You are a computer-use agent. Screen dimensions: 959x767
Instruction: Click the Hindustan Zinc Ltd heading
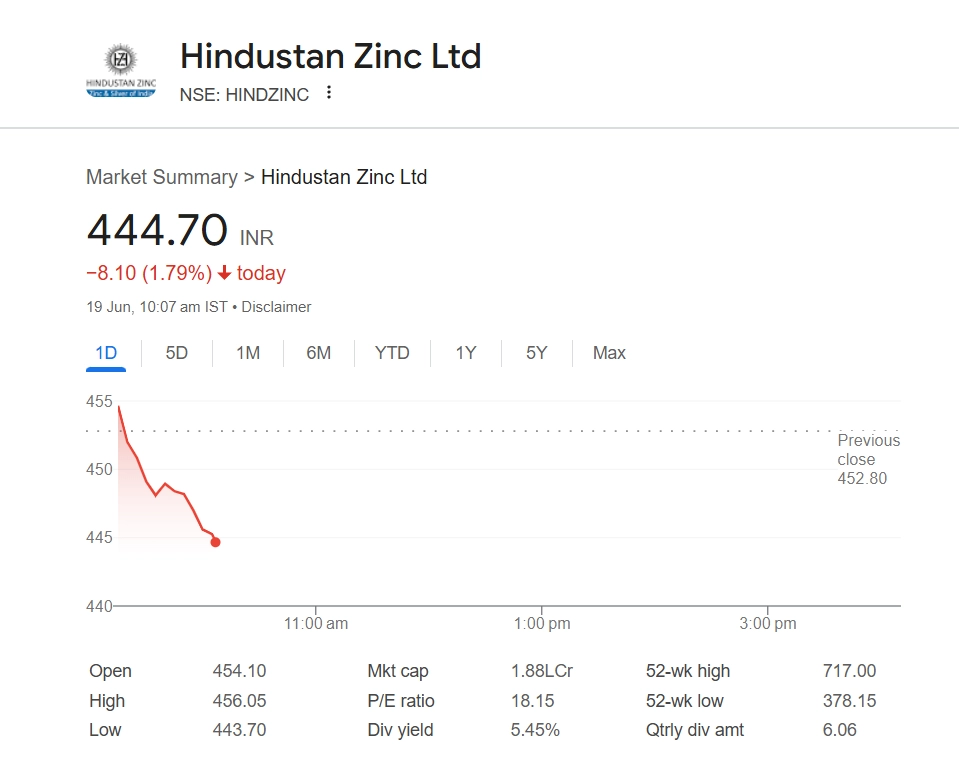point(330,56)
